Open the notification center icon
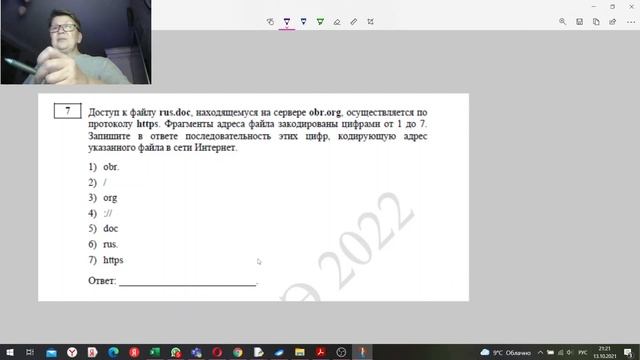The image size is (640, 360). pyautogui.click(x=628, y=352)
